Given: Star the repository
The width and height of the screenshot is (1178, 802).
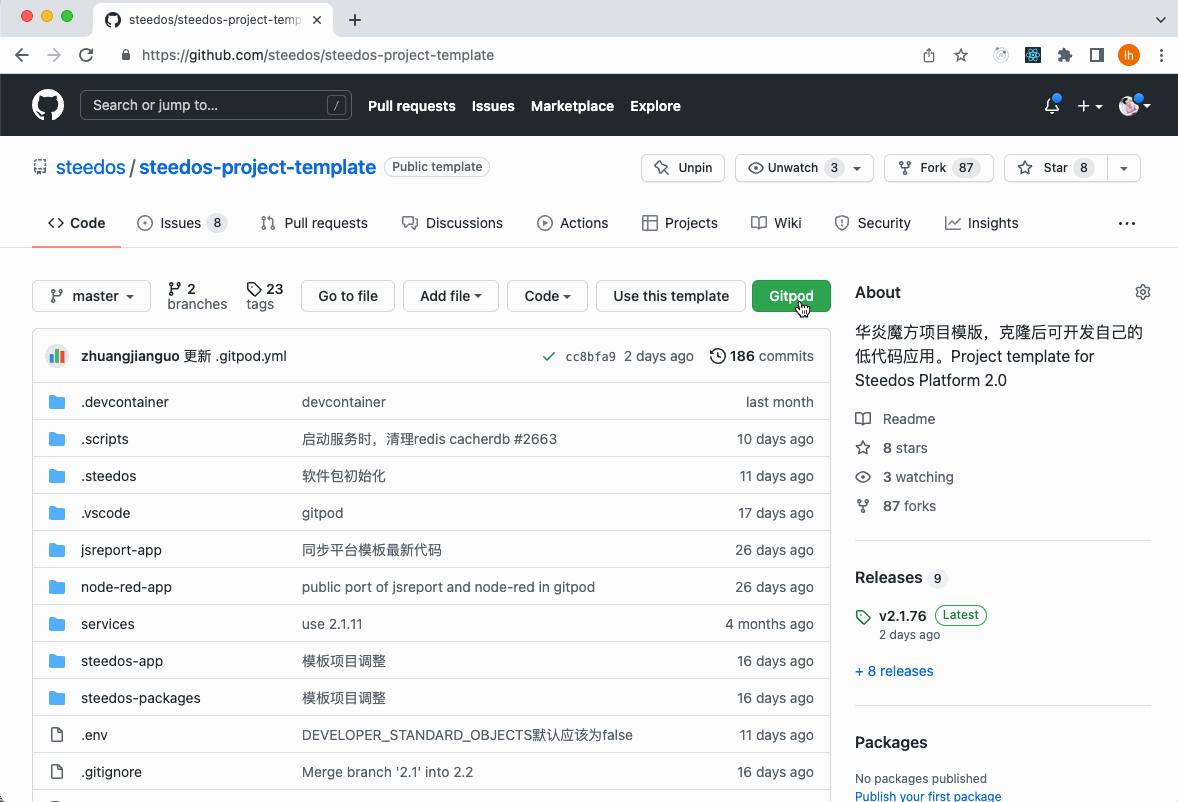Looking at the screenshot, I should [x=1056, y=167].
